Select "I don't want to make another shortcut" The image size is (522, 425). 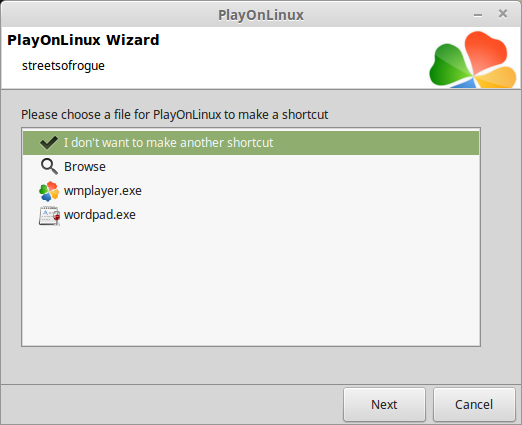[251, 143]
